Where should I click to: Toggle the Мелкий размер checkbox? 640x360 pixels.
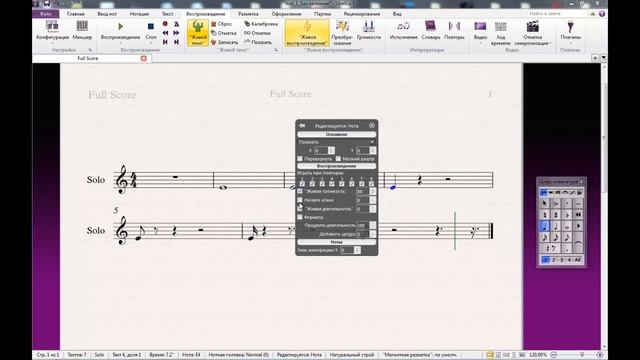(x=338, y=158)
